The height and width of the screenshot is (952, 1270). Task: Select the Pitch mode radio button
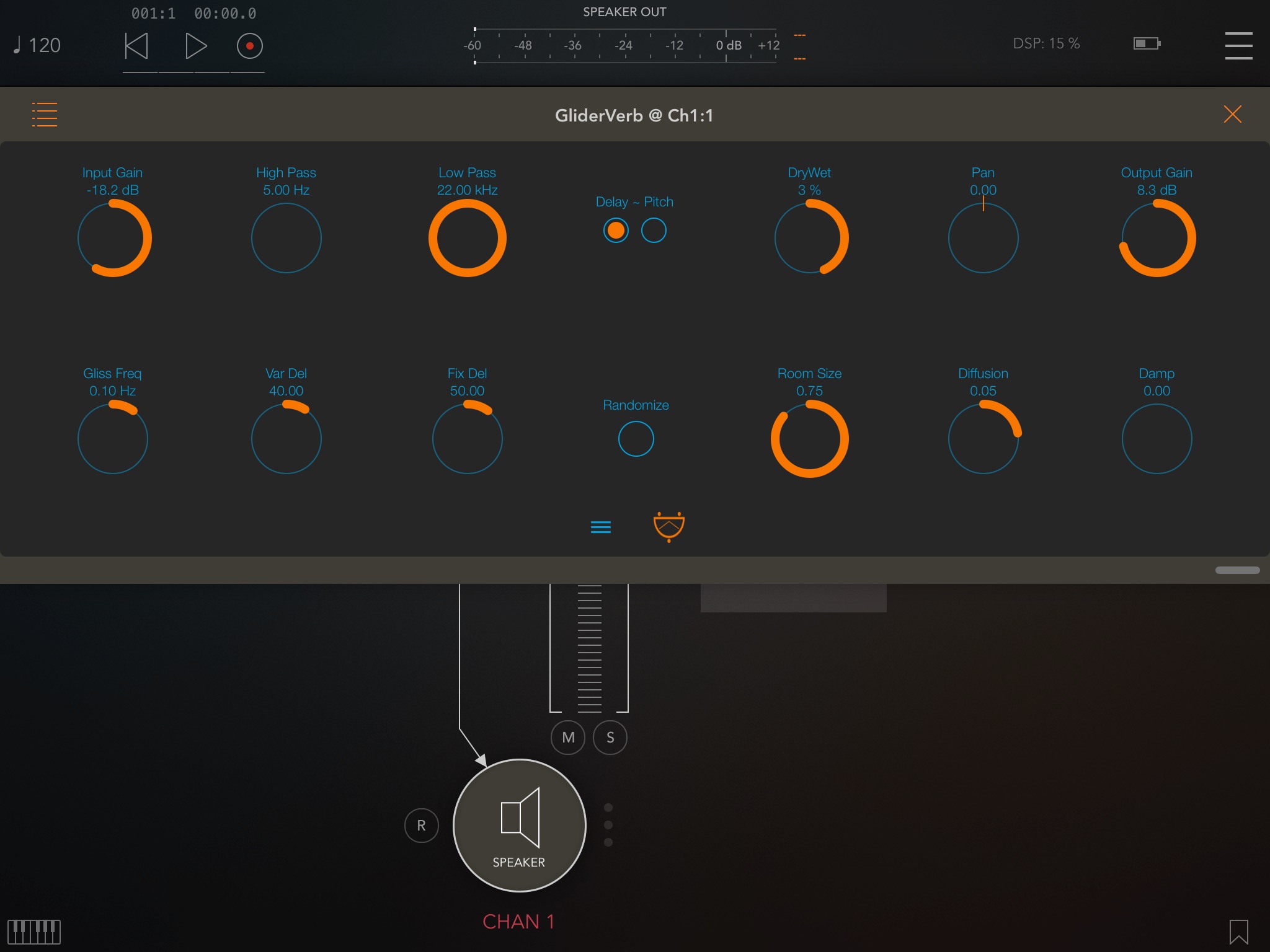654,230
